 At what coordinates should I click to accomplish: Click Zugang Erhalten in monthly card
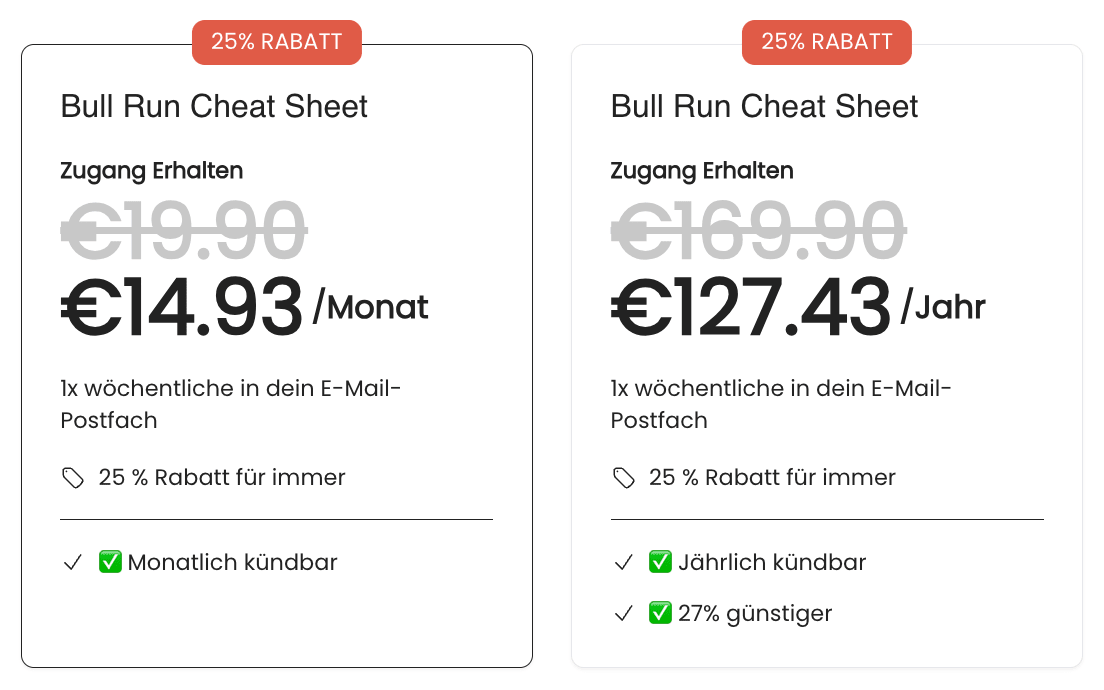(x=151, y=171)
